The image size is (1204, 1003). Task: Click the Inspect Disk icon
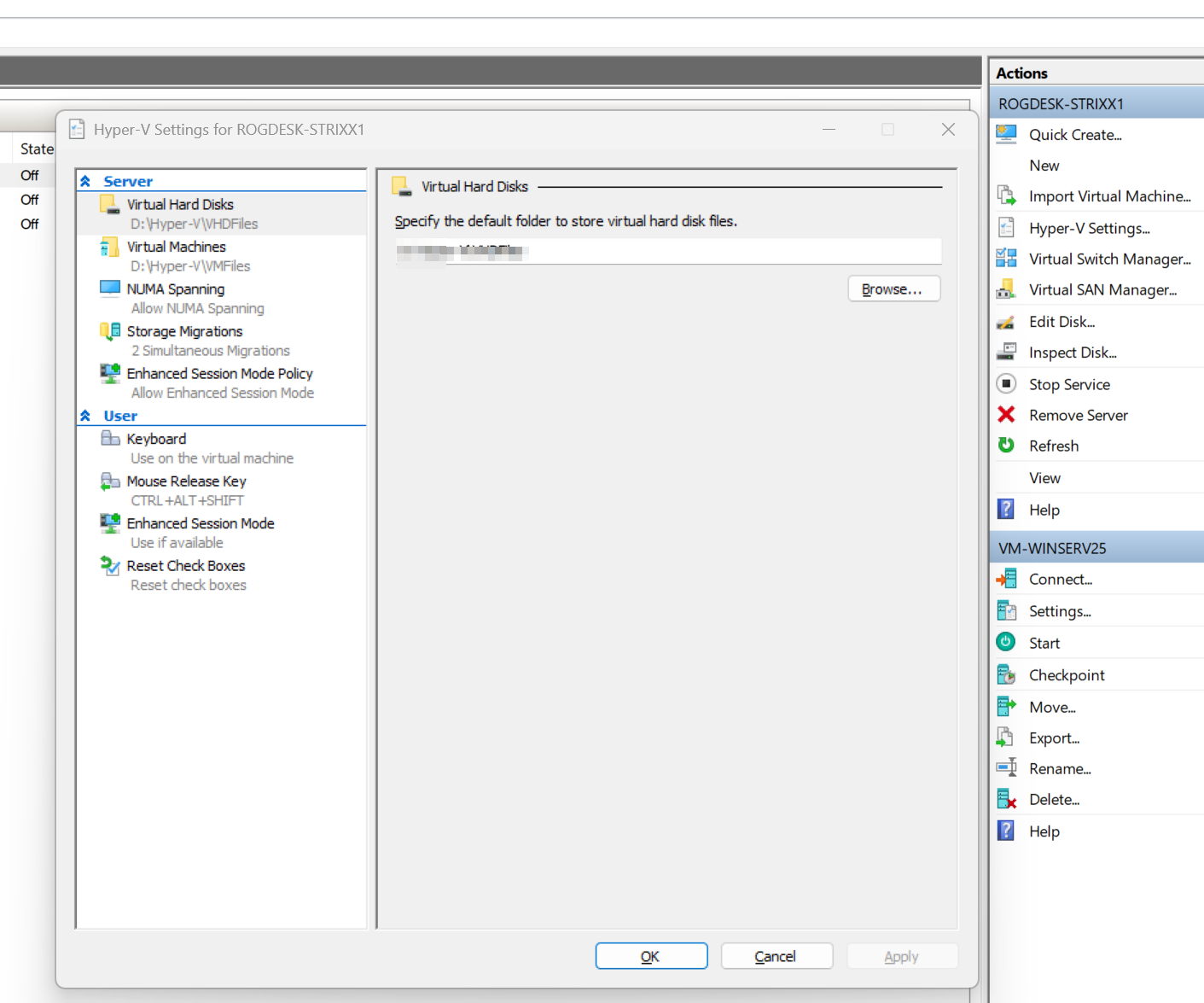[x=1006, y=352]
